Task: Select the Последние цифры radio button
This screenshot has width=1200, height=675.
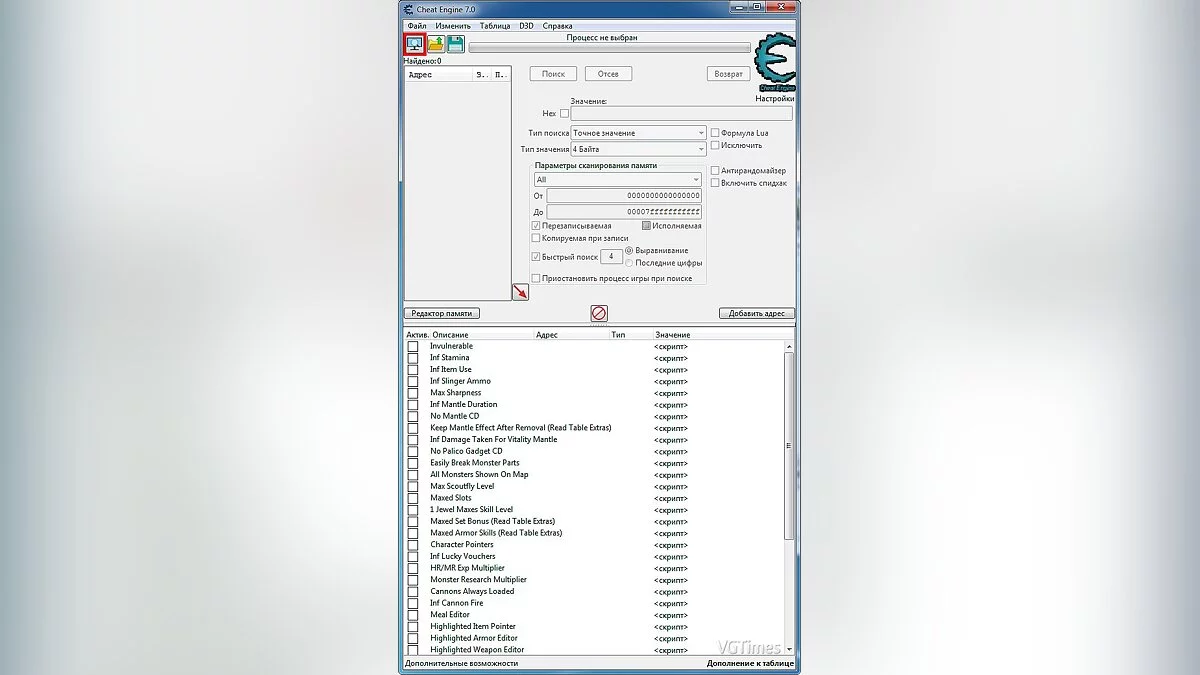Action: point(629,263)
